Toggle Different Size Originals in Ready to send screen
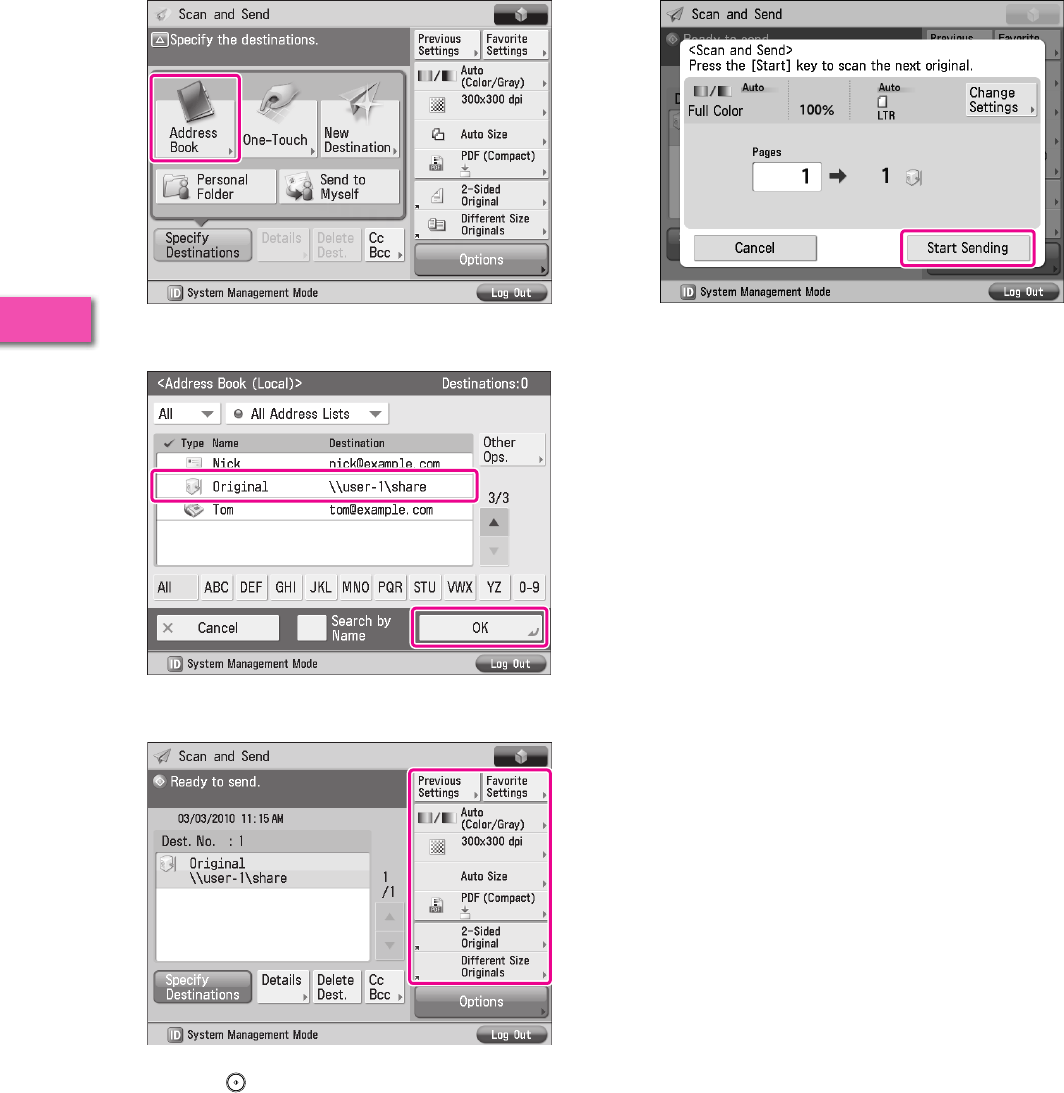This screenshot has height=1093, width=1064. (x=481, y=966)
